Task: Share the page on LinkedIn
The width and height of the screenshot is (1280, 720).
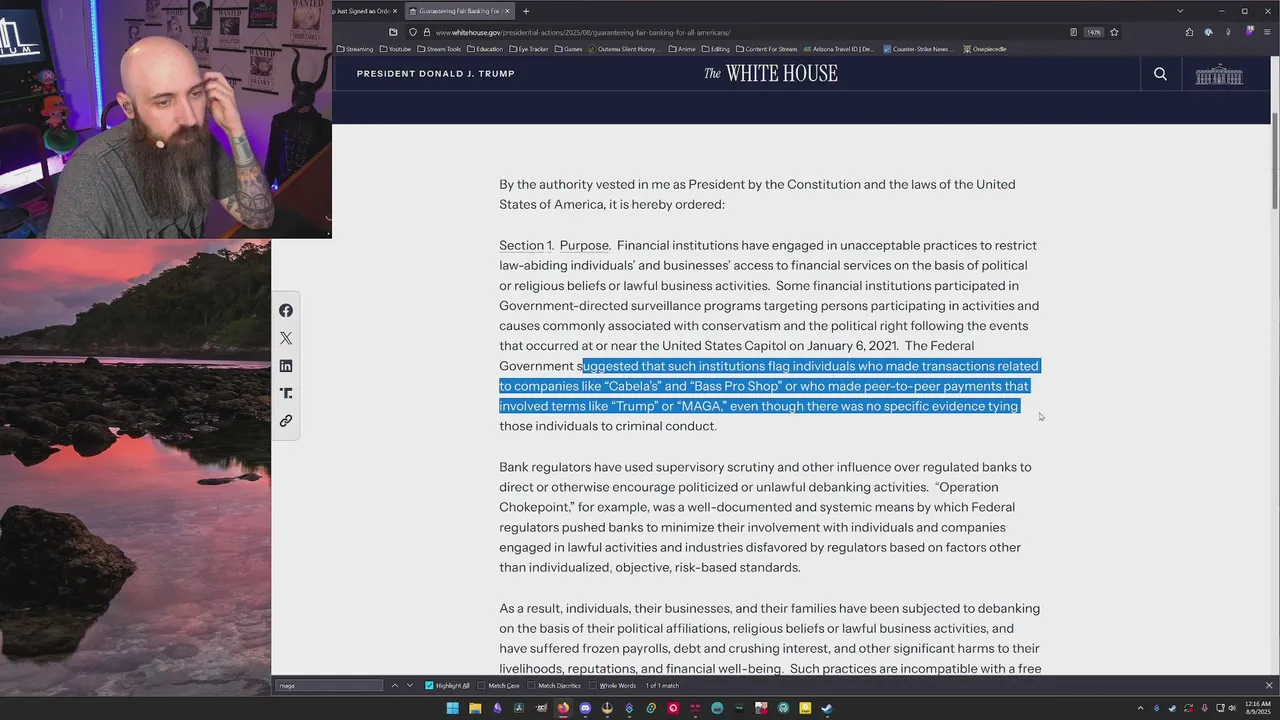Action: (x=286, y=366)
